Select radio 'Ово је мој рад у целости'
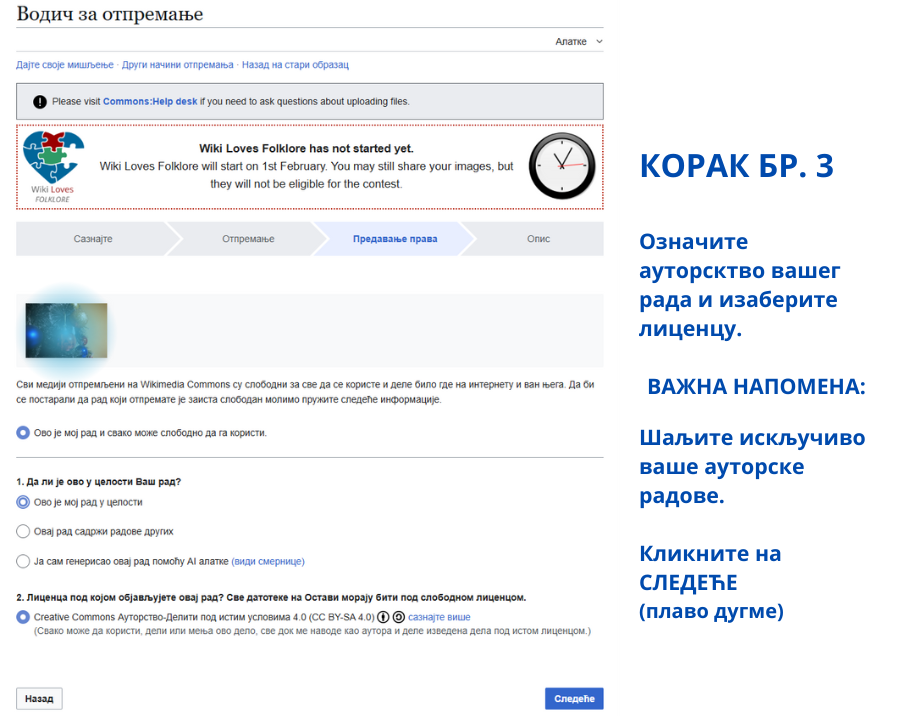Screen dimensions: 899x724 point(22,502)
